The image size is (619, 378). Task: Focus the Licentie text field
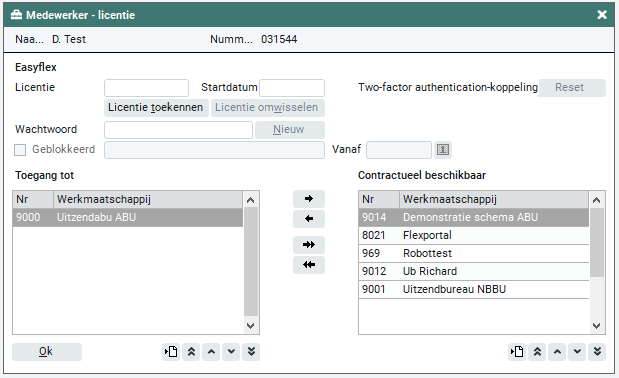tap(146, 88)
